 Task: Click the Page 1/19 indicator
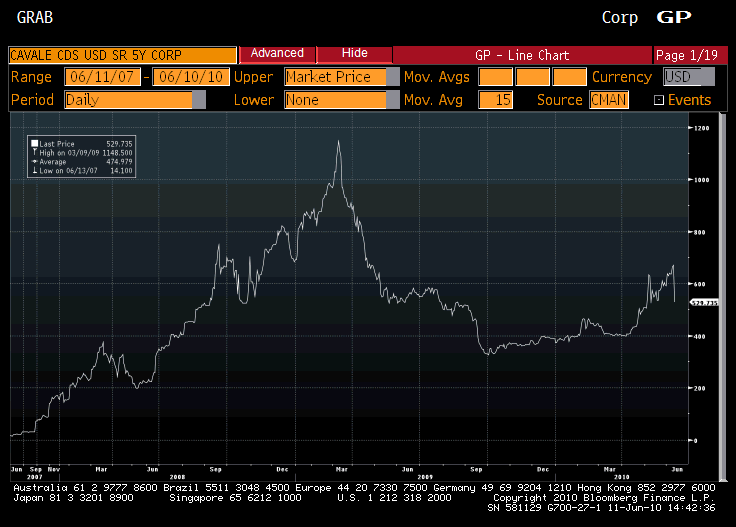click(x=687, y=55)
